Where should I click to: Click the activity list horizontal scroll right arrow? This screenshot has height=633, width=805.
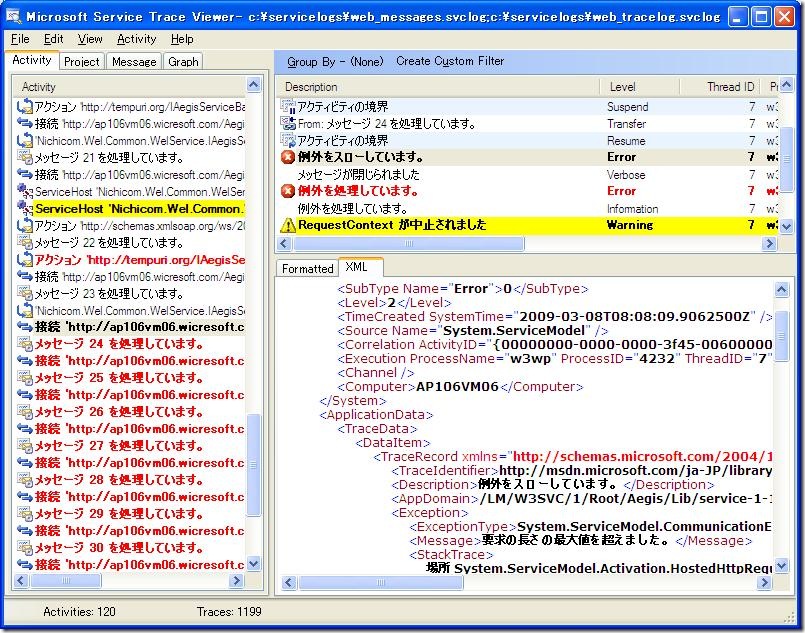[236, 581]
